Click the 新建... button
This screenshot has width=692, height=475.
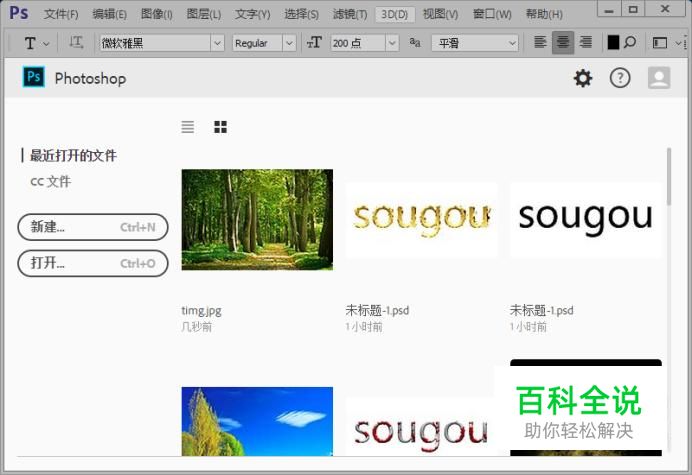point(93,227)
